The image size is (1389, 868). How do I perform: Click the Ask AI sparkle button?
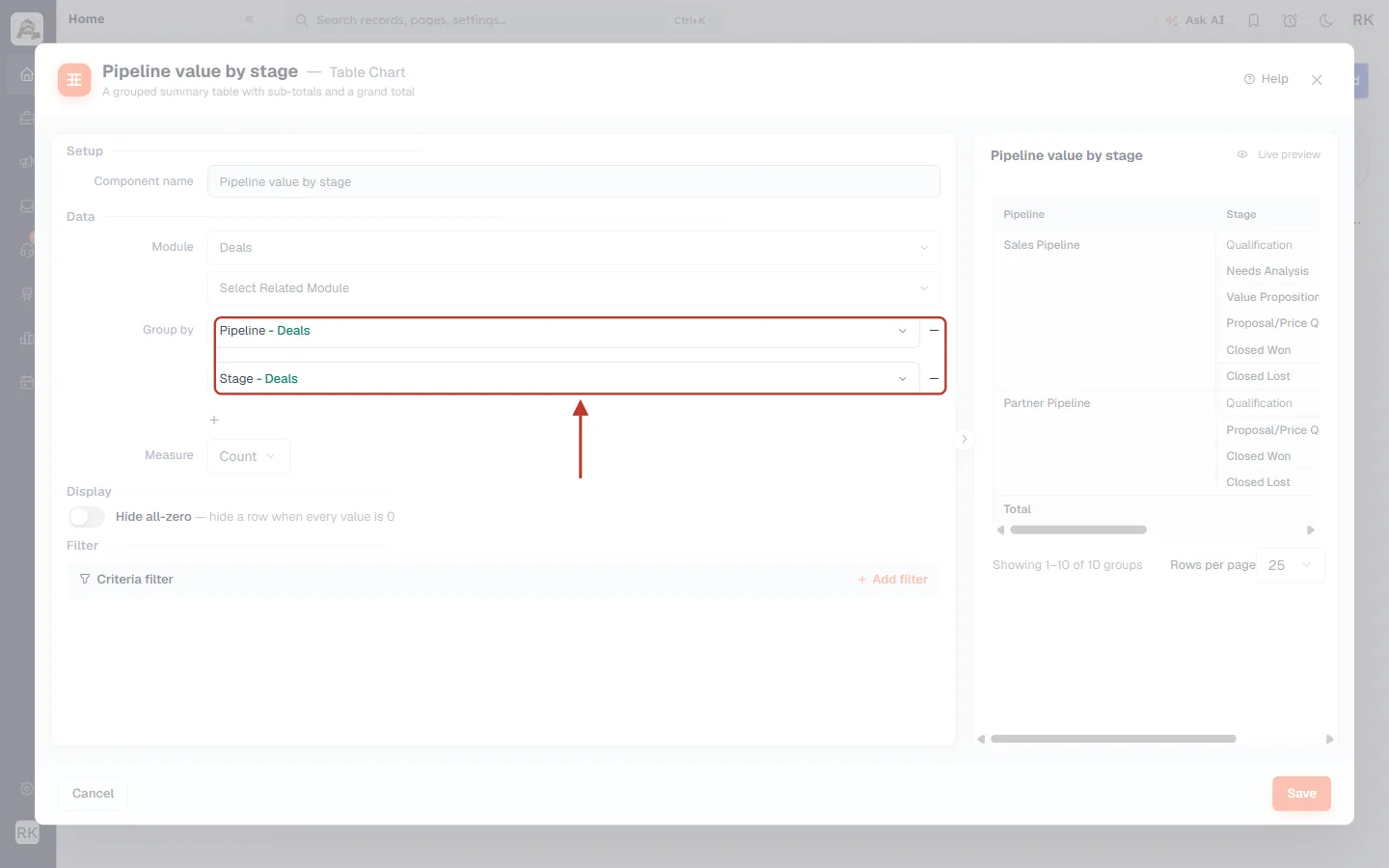pyautogui.click(x=1194, y=20)
